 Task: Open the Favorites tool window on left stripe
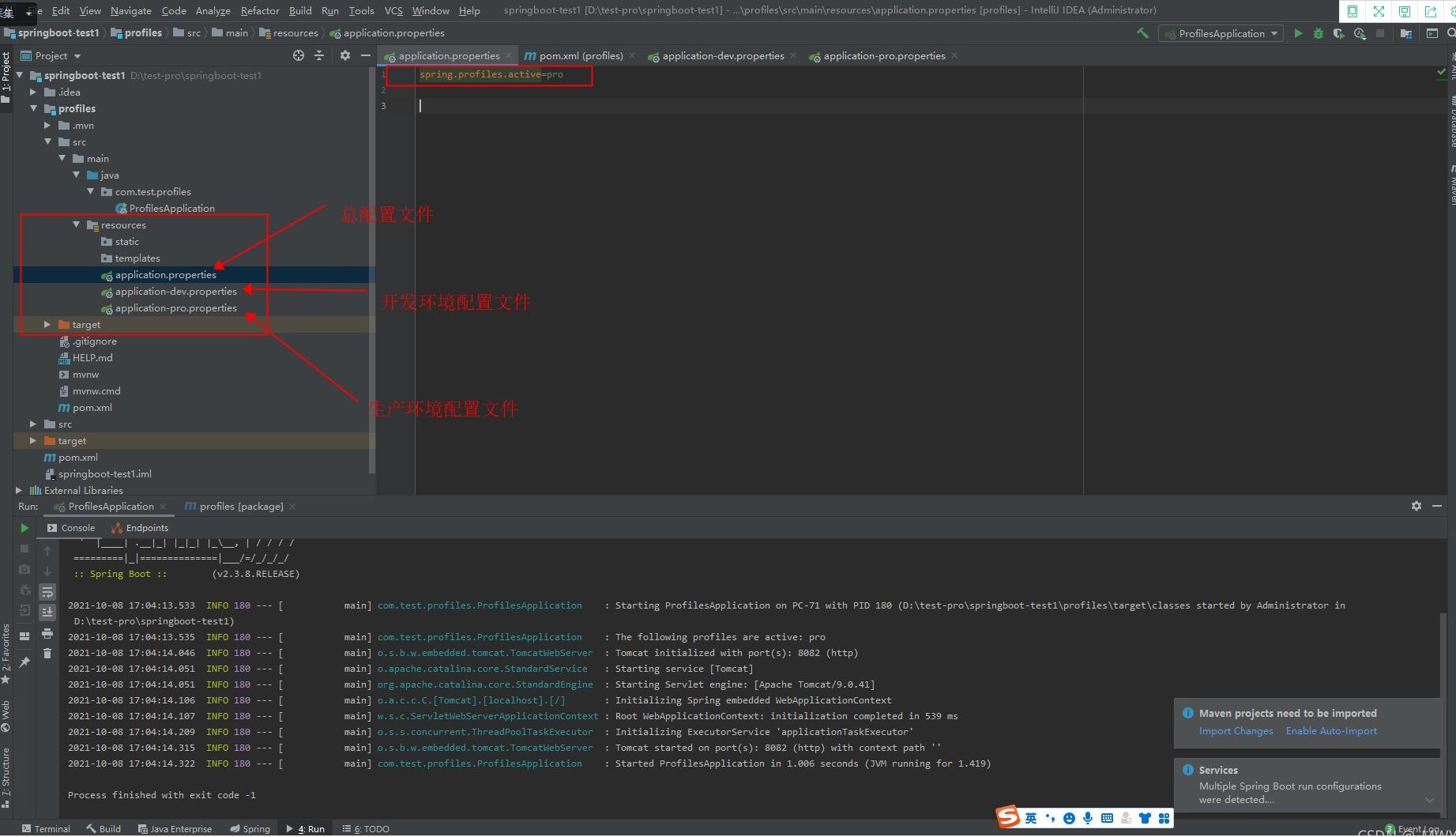(x=6, y=654)
